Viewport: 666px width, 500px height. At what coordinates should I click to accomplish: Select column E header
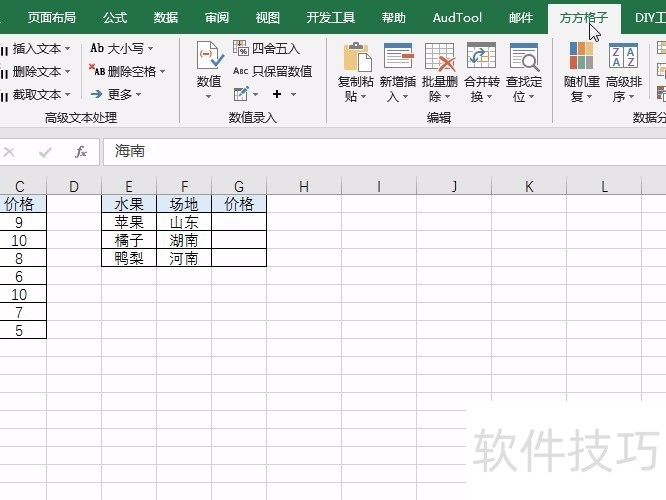(x=129, y=186)
